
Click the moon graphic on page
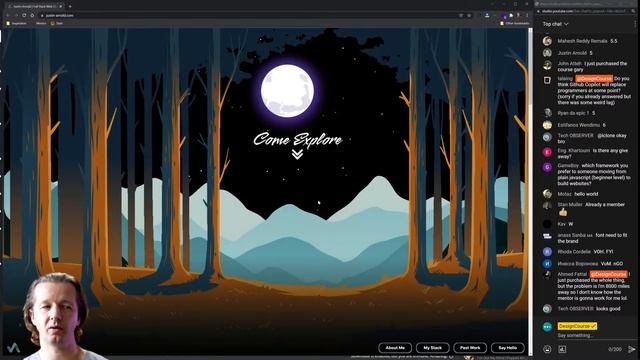[x=287, y=91]
